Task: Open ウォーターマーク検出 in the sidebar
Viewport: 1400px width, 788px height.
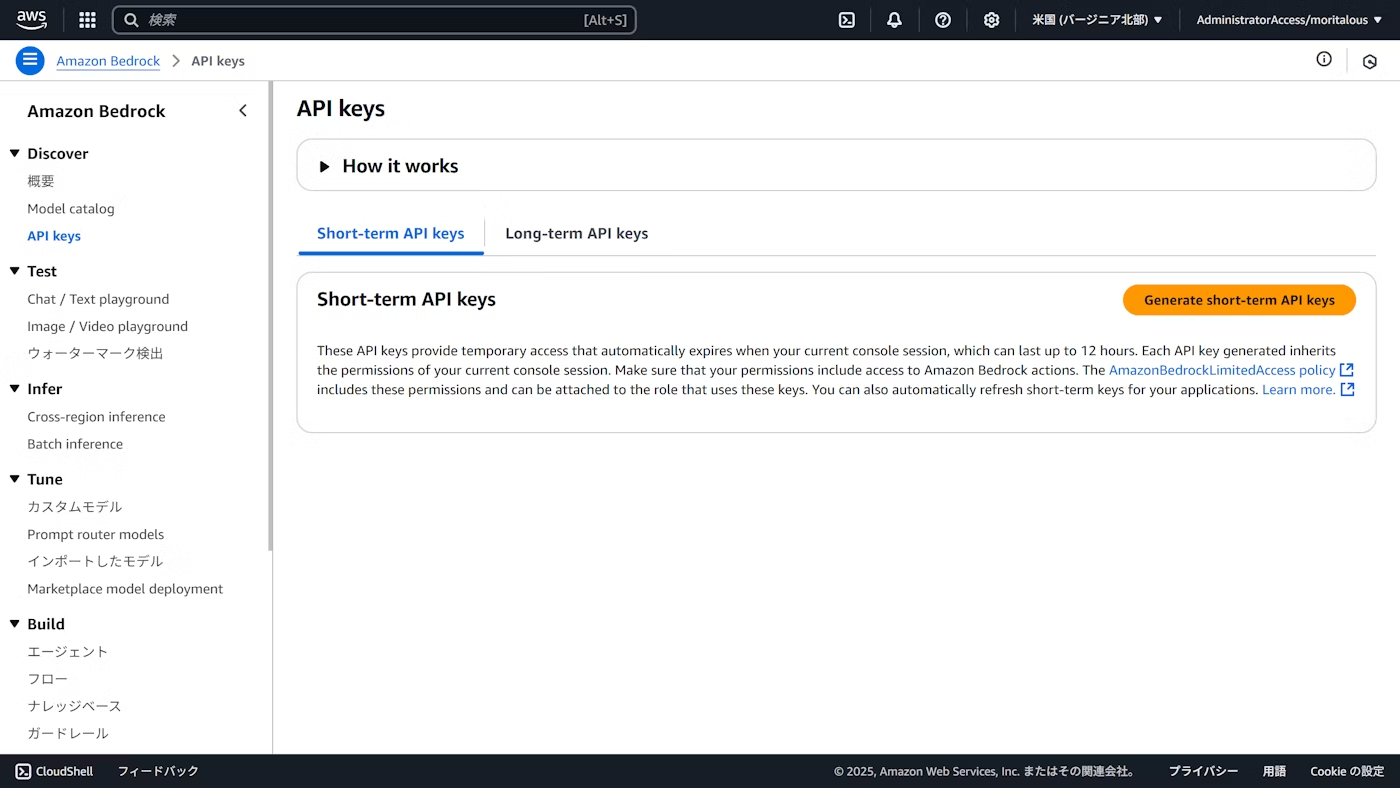Action: pyautogui.click(x=95, y=353)
